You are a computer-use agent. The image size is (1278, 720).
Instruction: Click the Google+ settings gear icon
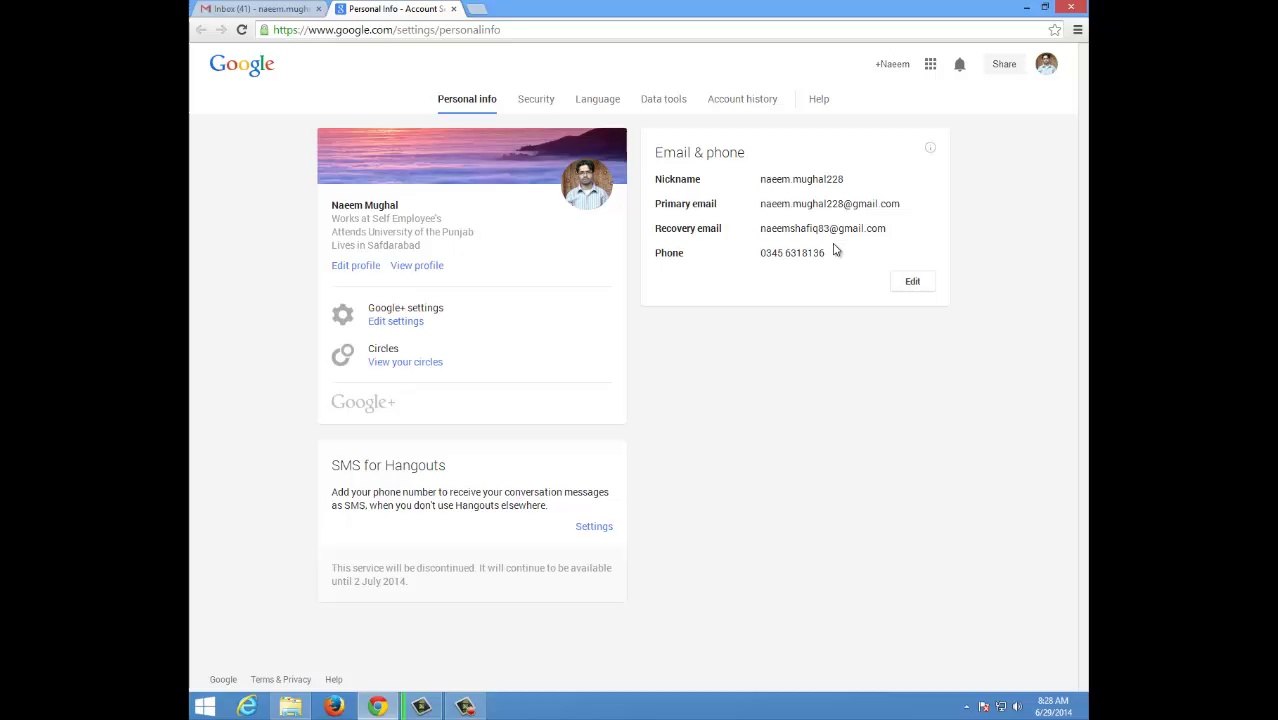tap(343, 314)
